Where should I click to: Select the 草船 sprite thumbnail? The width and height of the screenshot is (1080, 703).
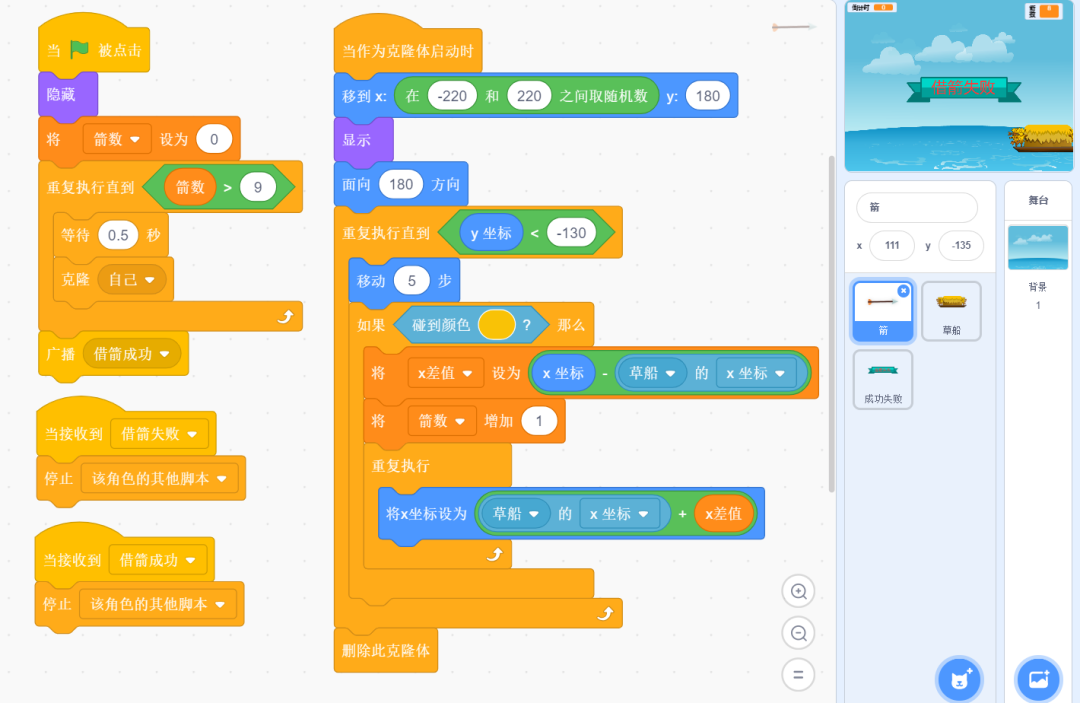coord(950,310)
